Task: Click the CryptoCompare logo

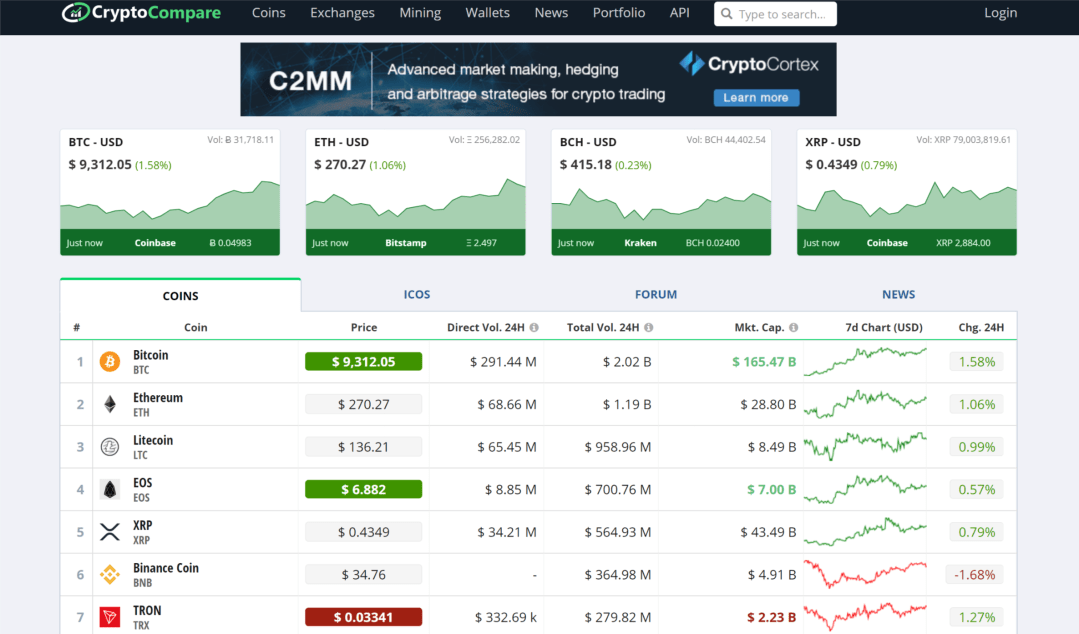Action: pyautogui.click(x=140, y=13)
